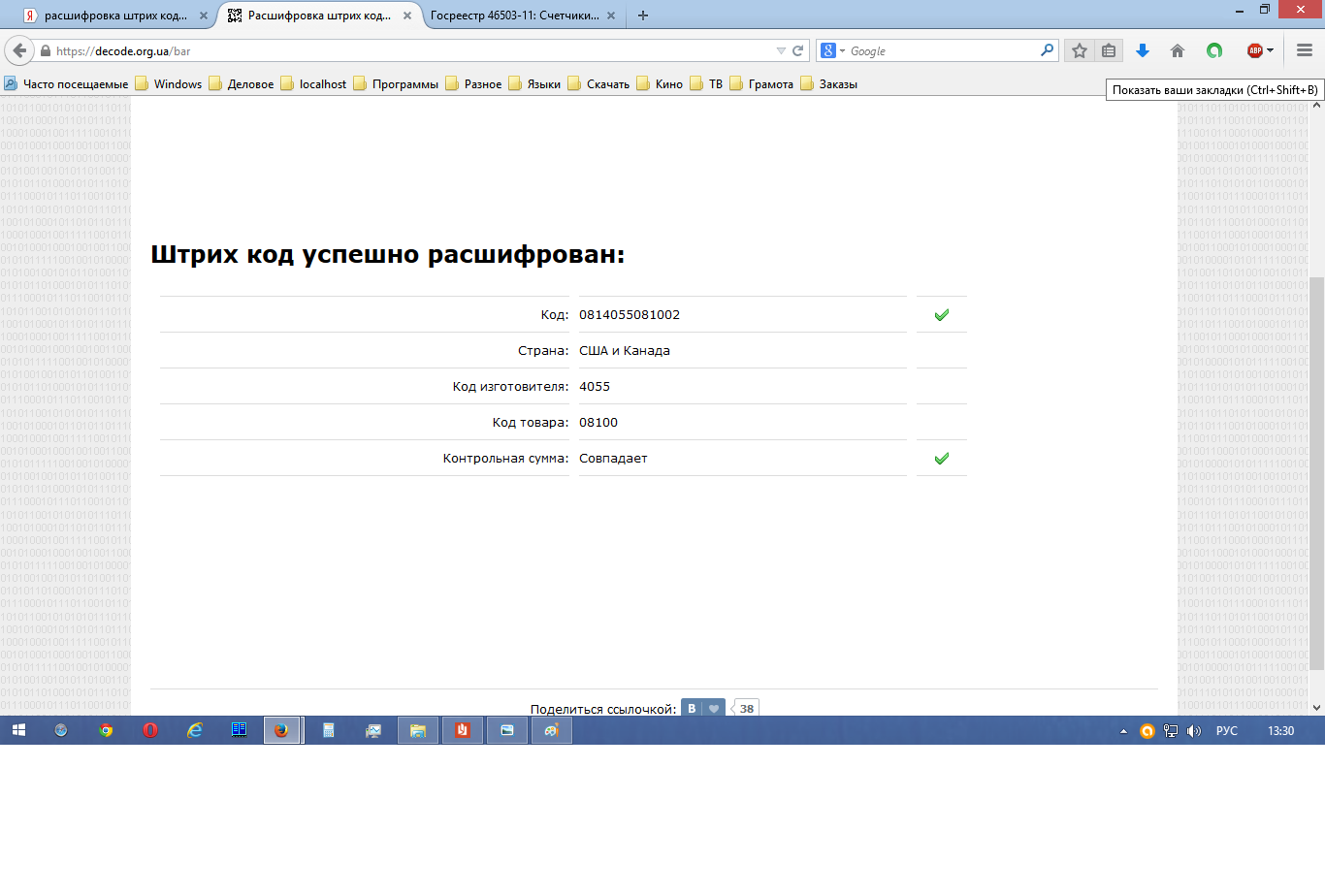Open Google Chrome from the taskbar
The width and height of the screenshot is (1325, 896).
point(106,730)
